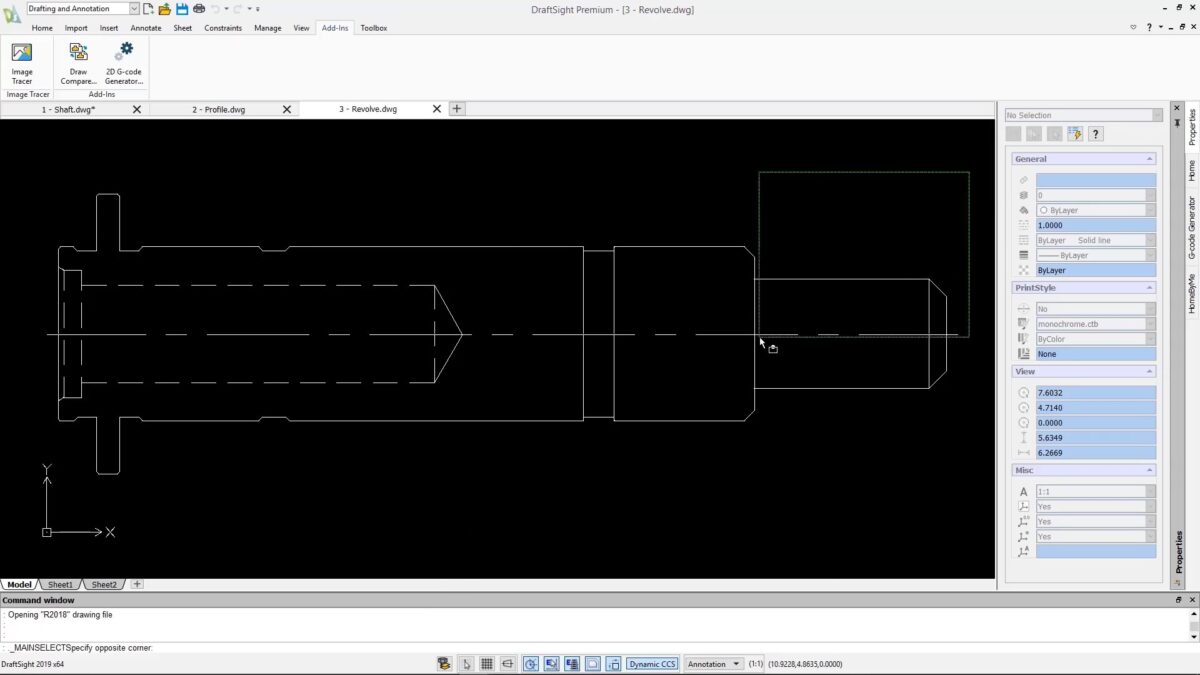
Task: Open the Annotation scale dropdown in status bar
Action: 714,664
